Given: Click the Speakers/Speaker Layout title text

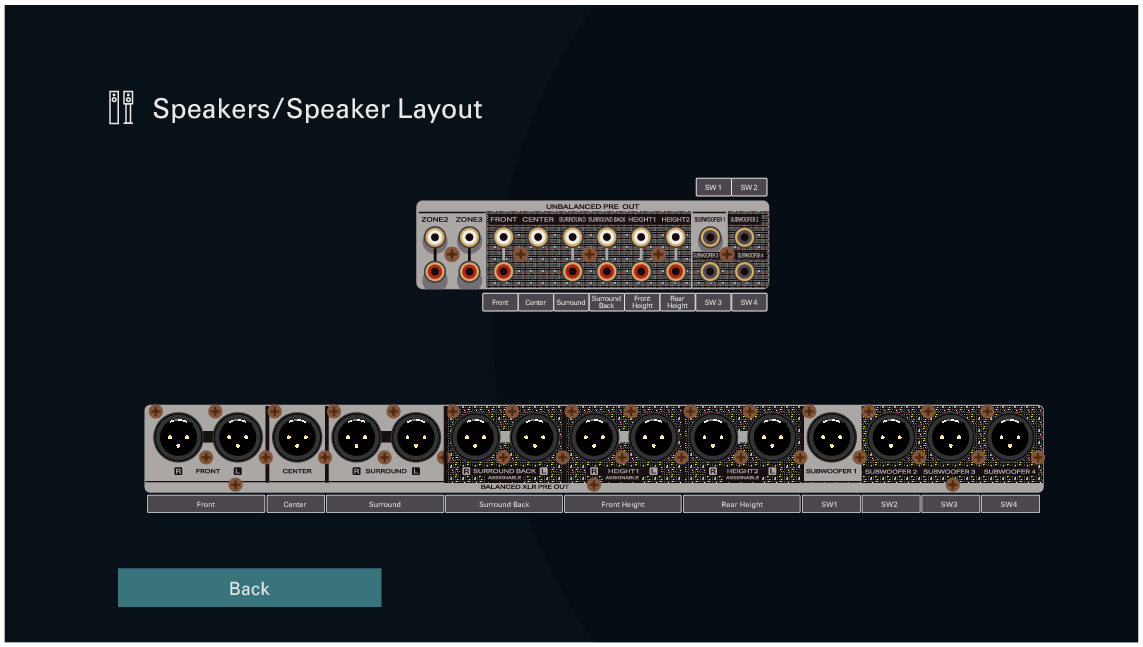Looking at the screenshot, I should point(317,109).
